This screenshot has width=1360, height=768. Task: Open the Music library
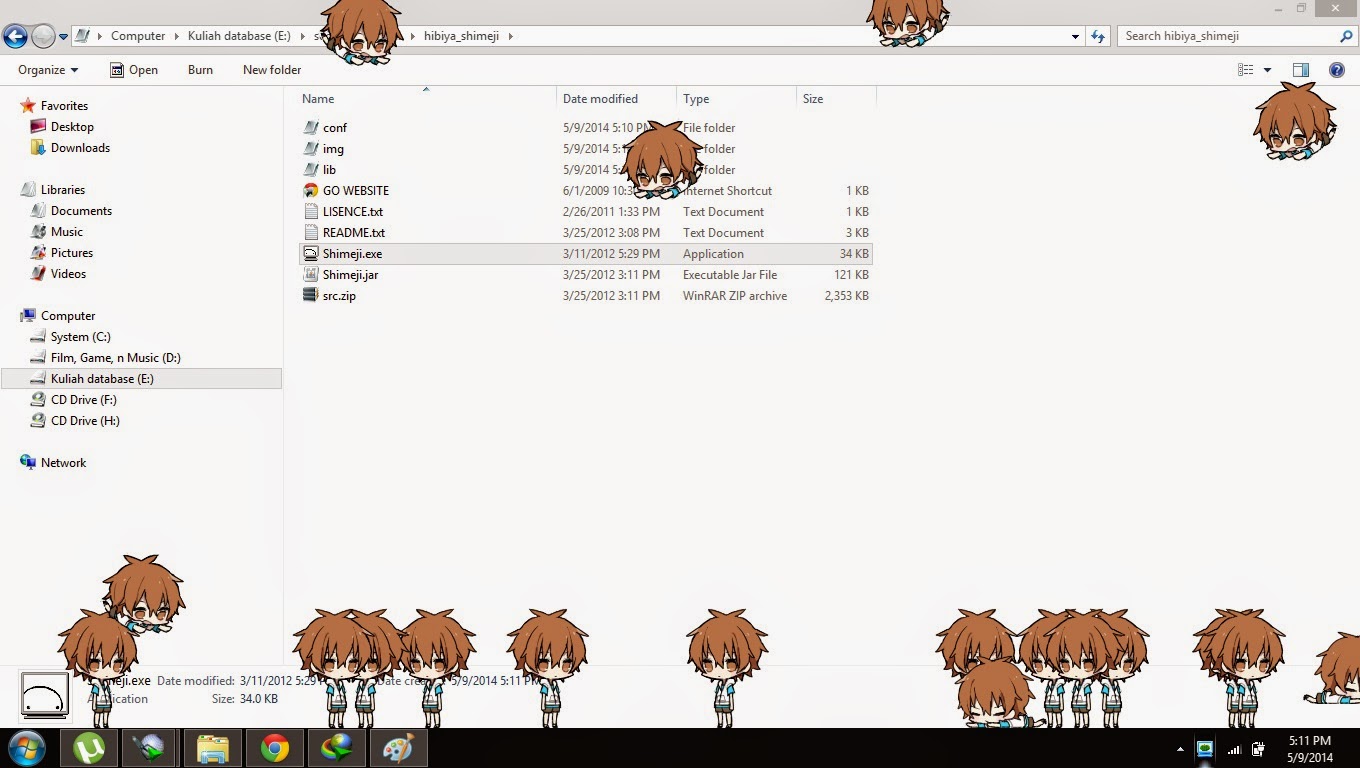pos(67,232)
